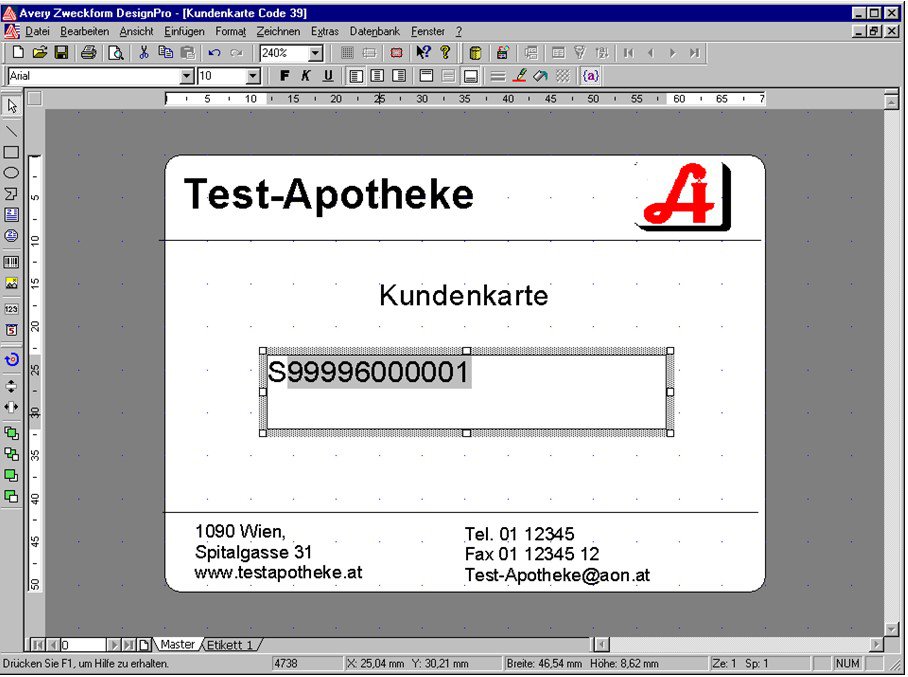Select the Barcode tool in left toolbar
This screenshot has height=677, width=908.
click(12, 261)
